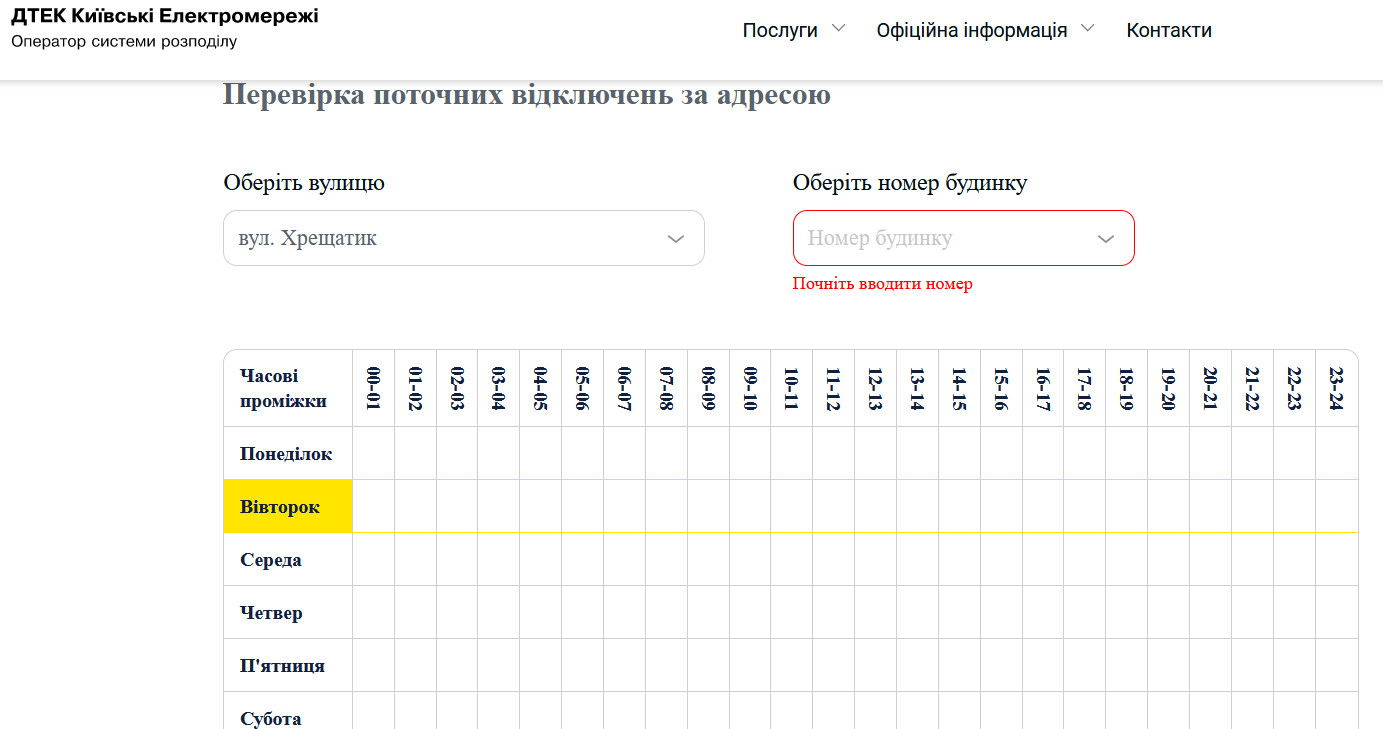
Task: Expand street dropdown showing вул. Хрещатик
Action: point(450,238)
